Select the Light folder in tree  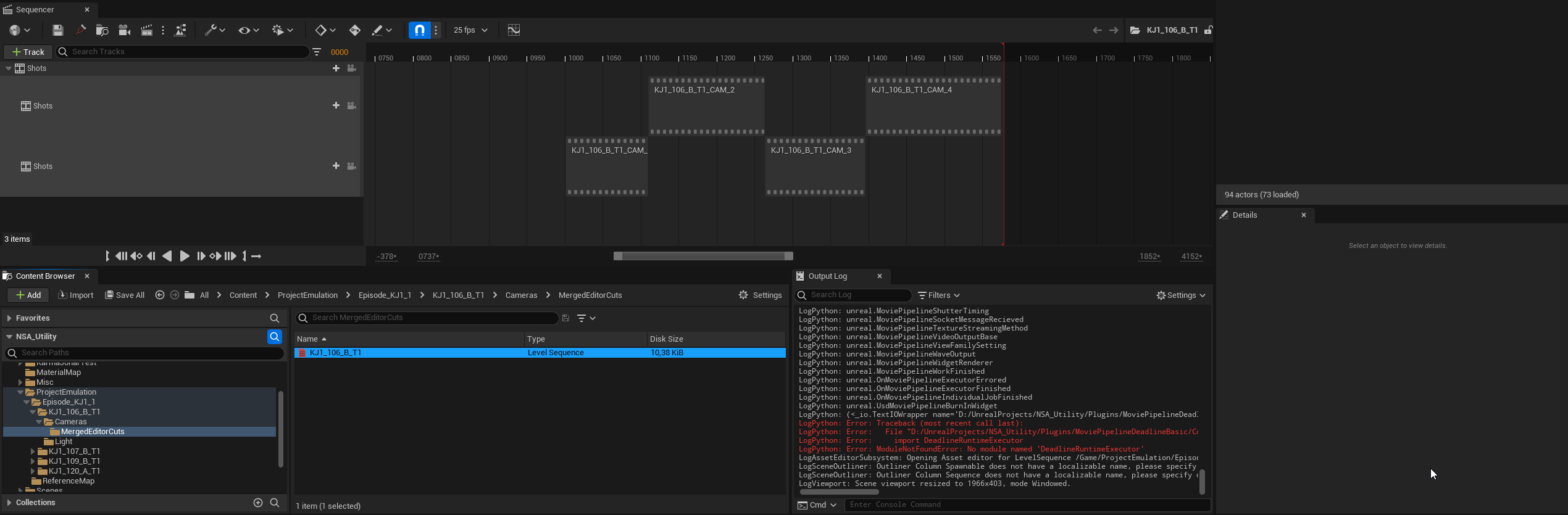[x=58, y=442]
